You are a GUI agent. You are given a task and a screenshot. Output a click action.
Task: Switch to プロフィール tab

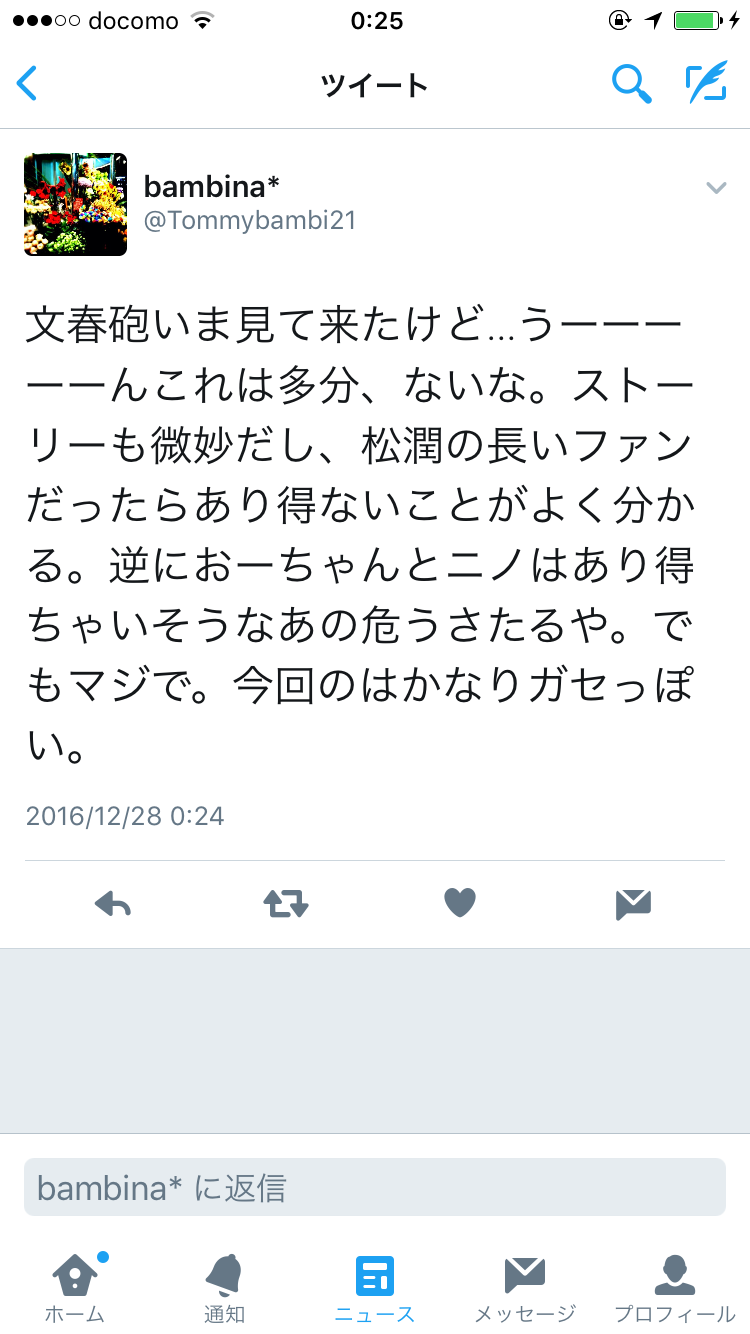[675, 1288]
